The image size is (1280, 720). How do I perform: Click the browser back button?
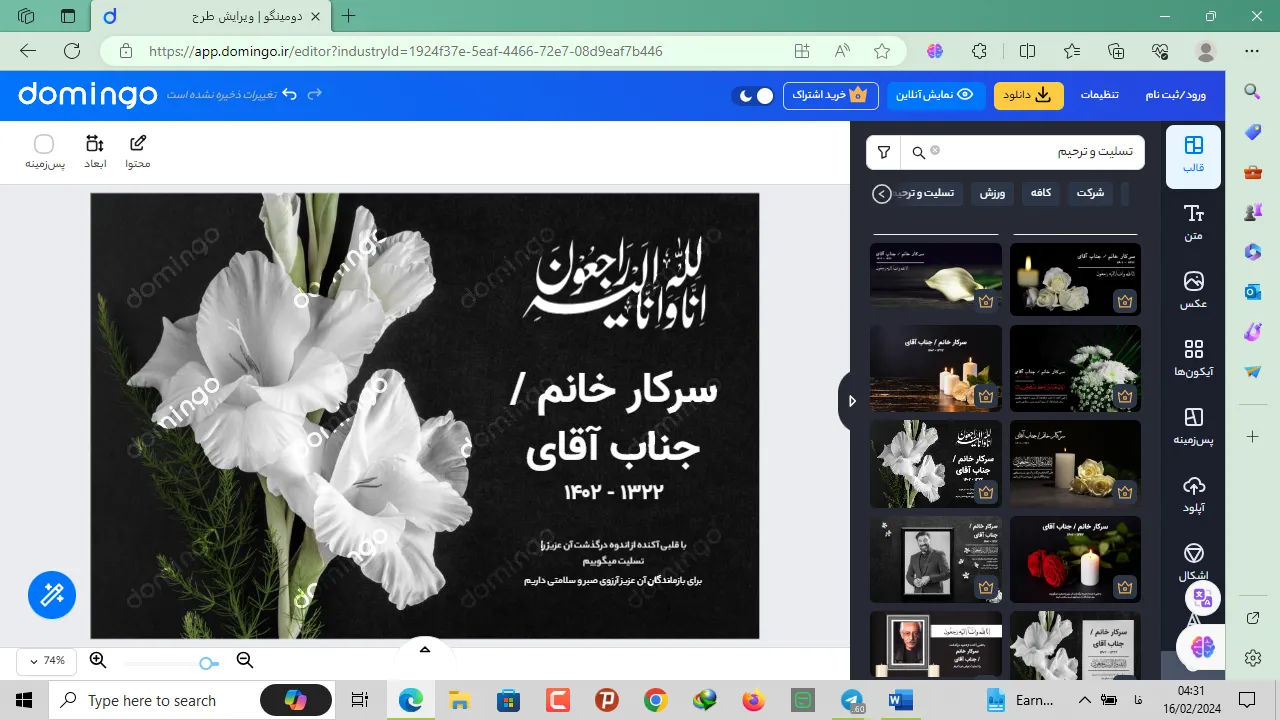28,51
